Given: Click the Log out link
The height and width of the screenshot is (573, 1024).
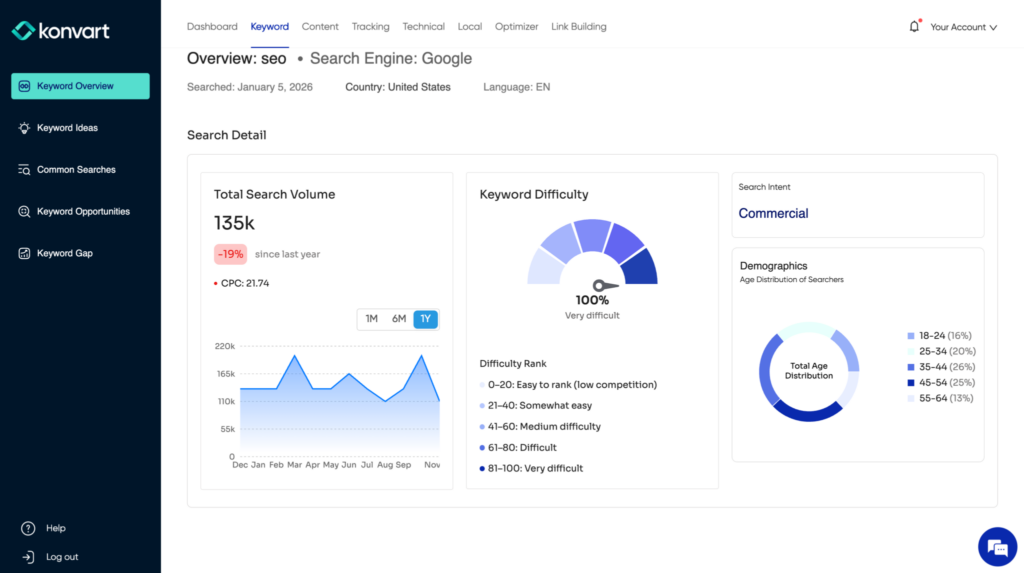Looking at the screenshot, I should [x=62, y=557].
